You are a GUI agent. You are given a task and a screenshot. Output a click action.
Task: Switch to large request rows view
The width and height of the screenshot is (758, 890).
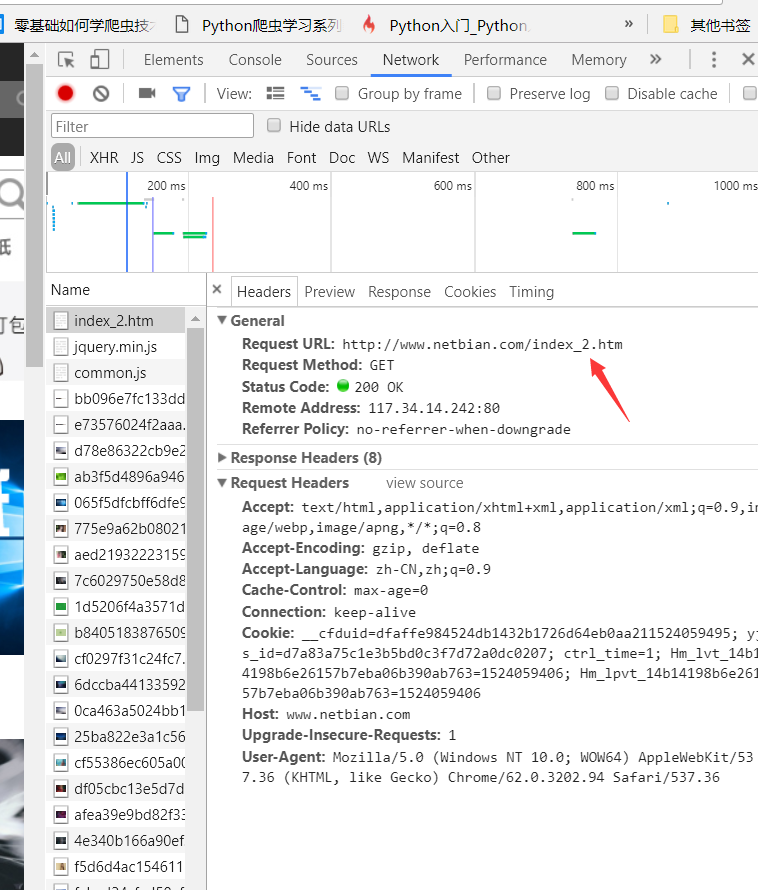pyautogui.click(x=276, y=93)
